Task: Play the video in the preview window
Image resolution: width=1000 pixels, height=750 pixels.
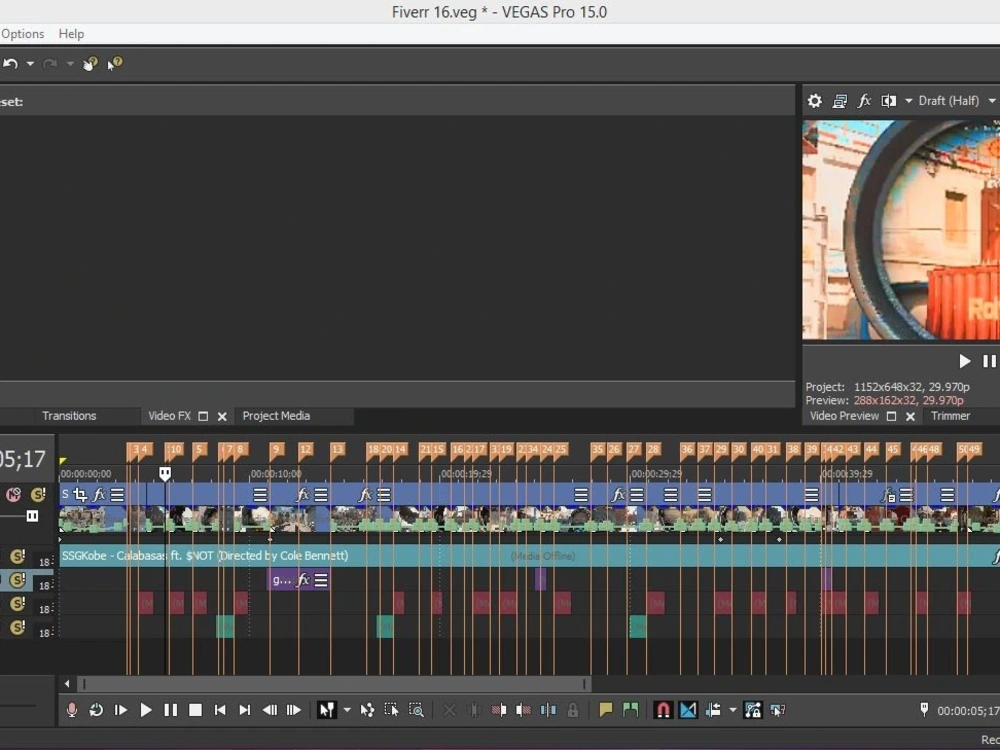Action: coord(963,361)
